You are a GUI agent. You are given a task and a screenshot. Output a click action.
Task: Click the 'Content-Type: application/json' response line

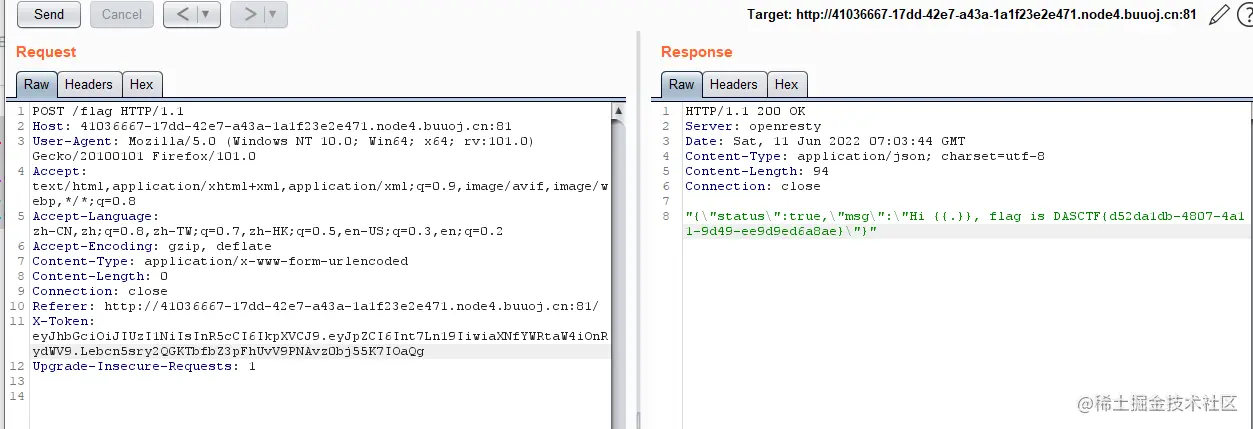click(865, 156)
